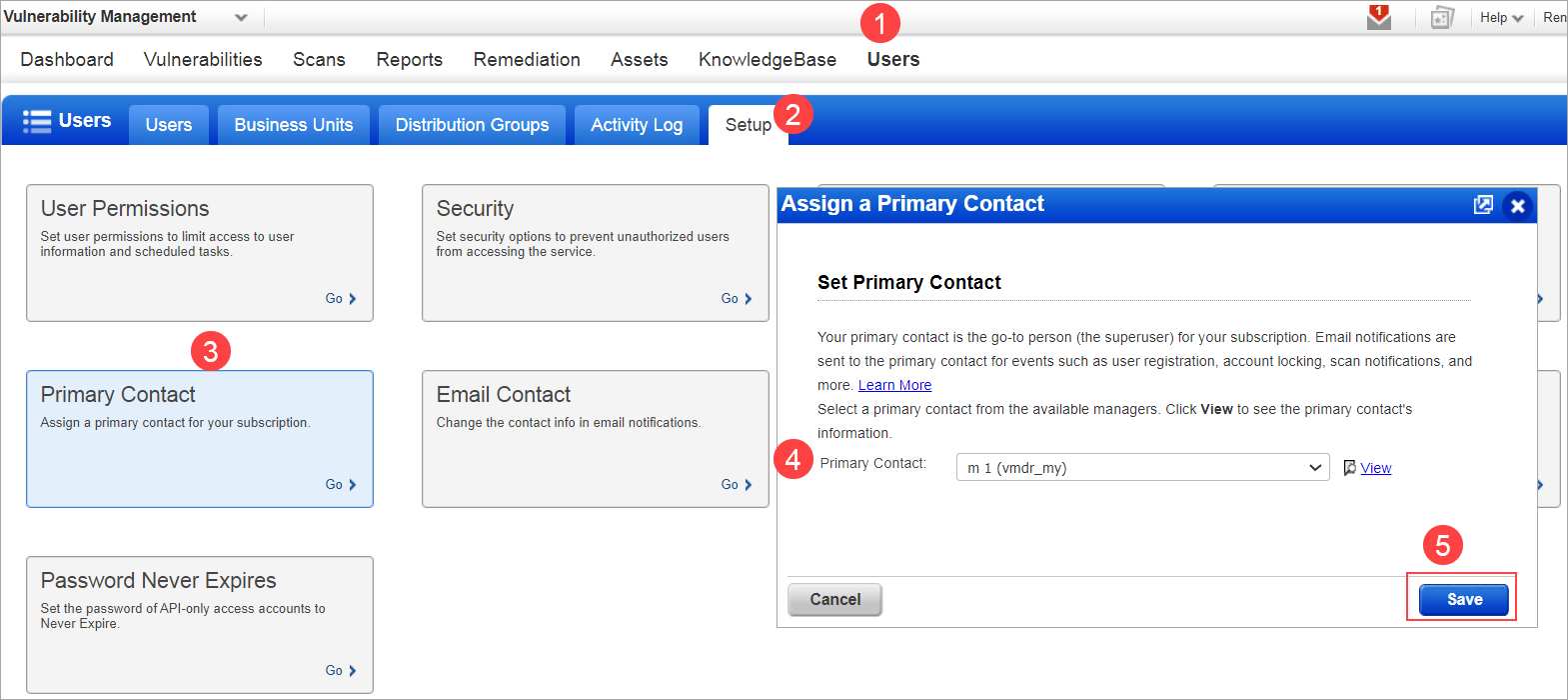
Task: Select the Setup tab
Action: 748,125
